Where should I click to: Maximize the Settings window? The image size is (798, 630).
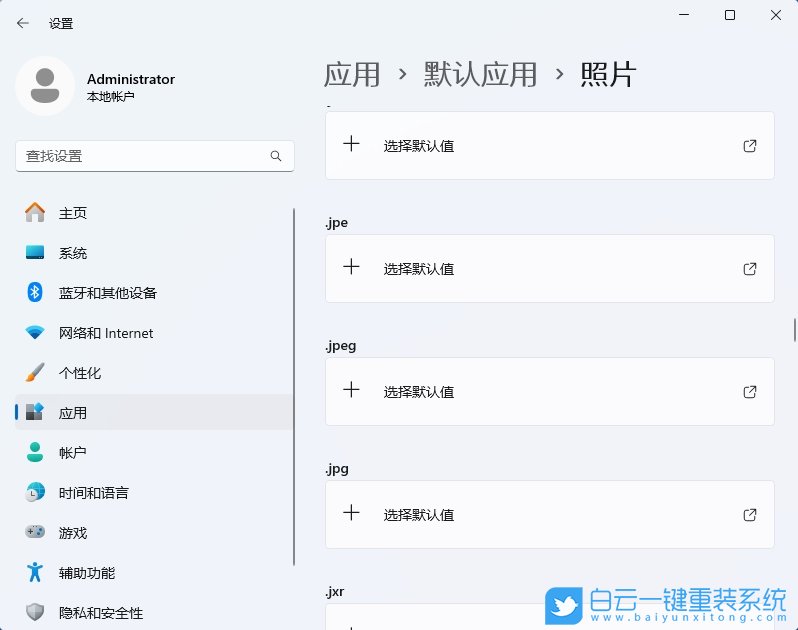pyautogui.click(x=730, y=15)
